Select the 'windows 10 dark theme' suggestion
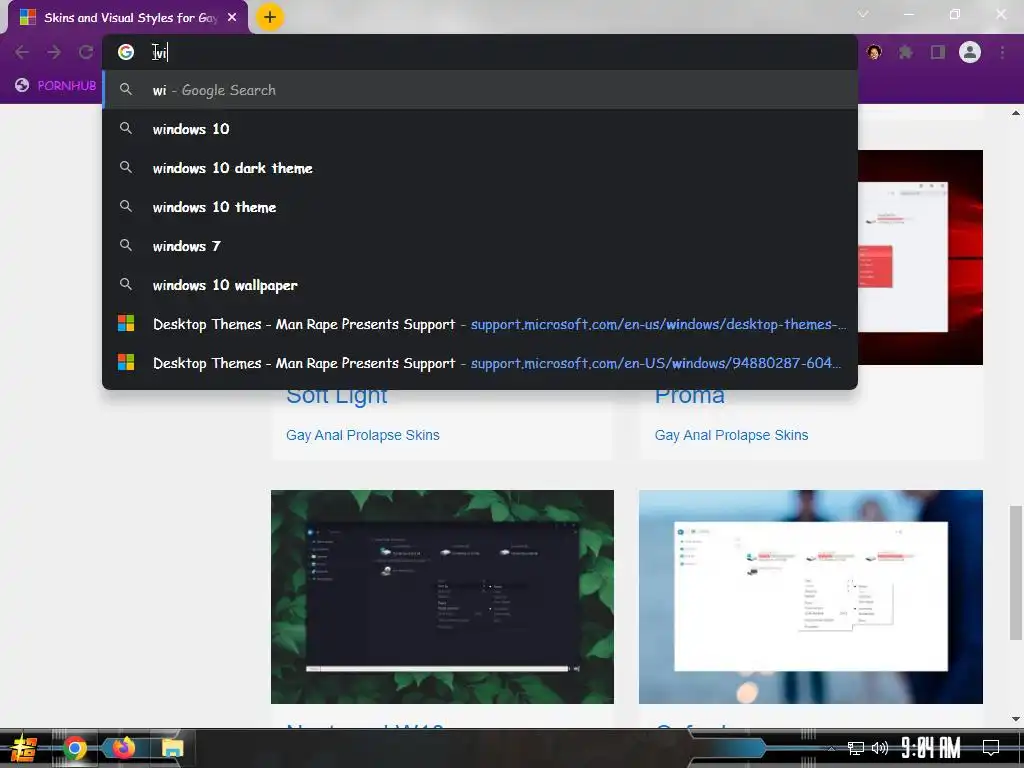Image resolution: width=1024 pixels, height=768 pixels. pyautogui.click(x=480, y=168)
